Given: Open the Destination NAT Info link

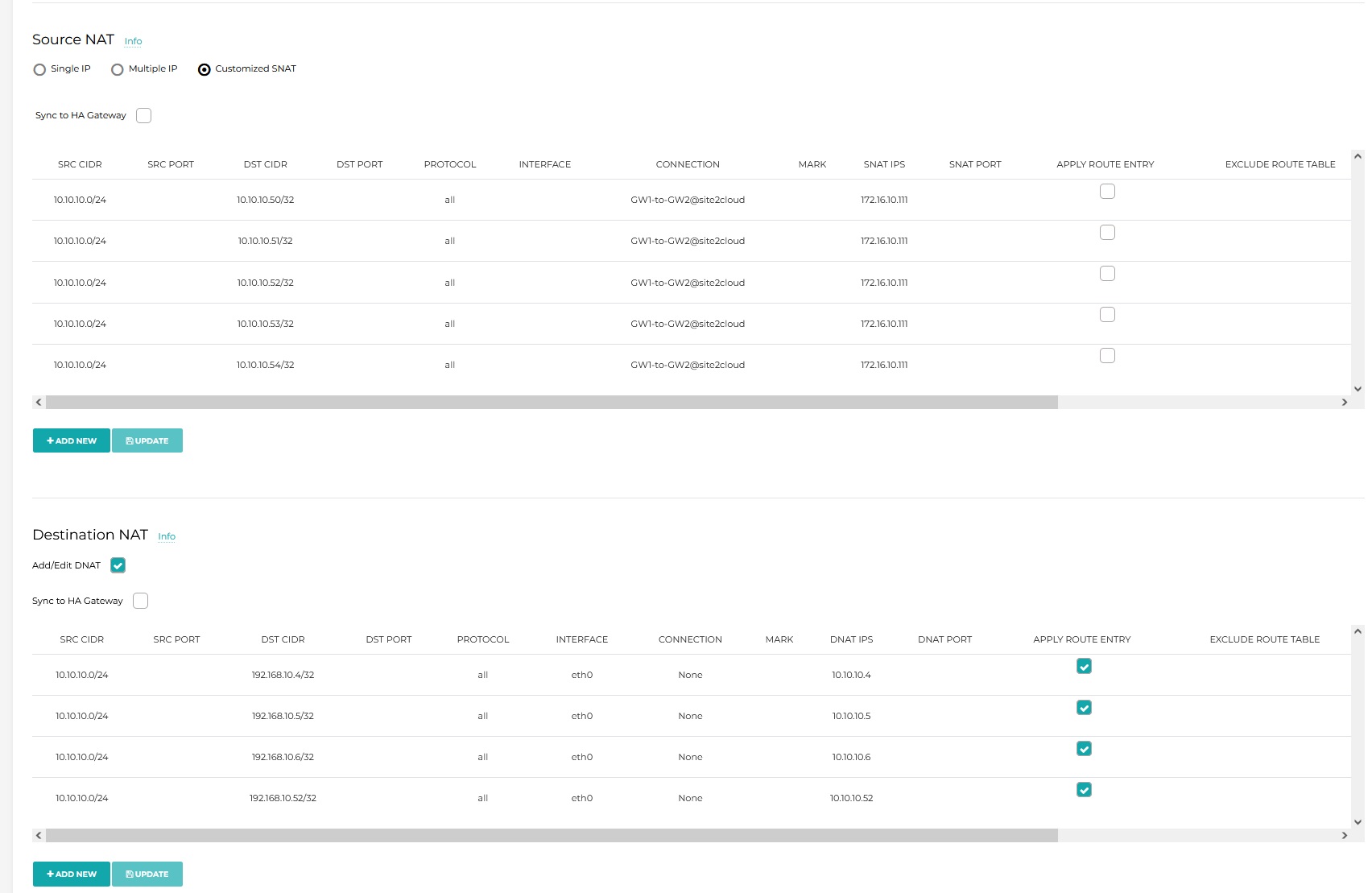Looking at the screenshot, I should 167,536.
